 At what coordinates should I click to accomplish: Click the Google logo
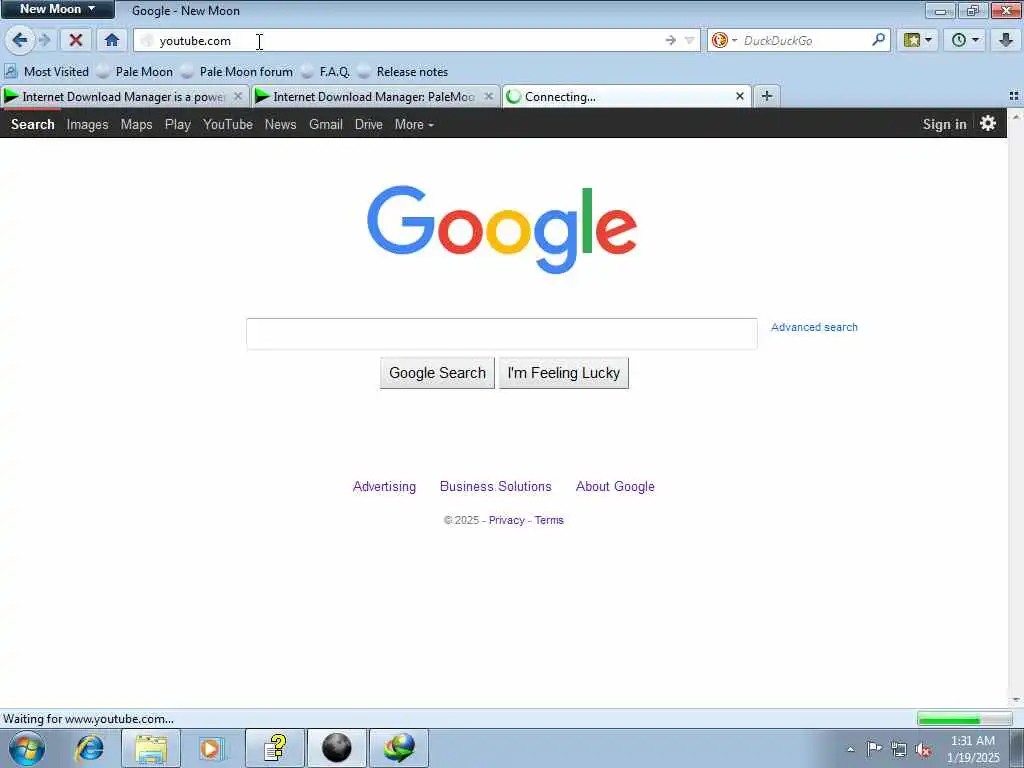[x=502, y=229]
